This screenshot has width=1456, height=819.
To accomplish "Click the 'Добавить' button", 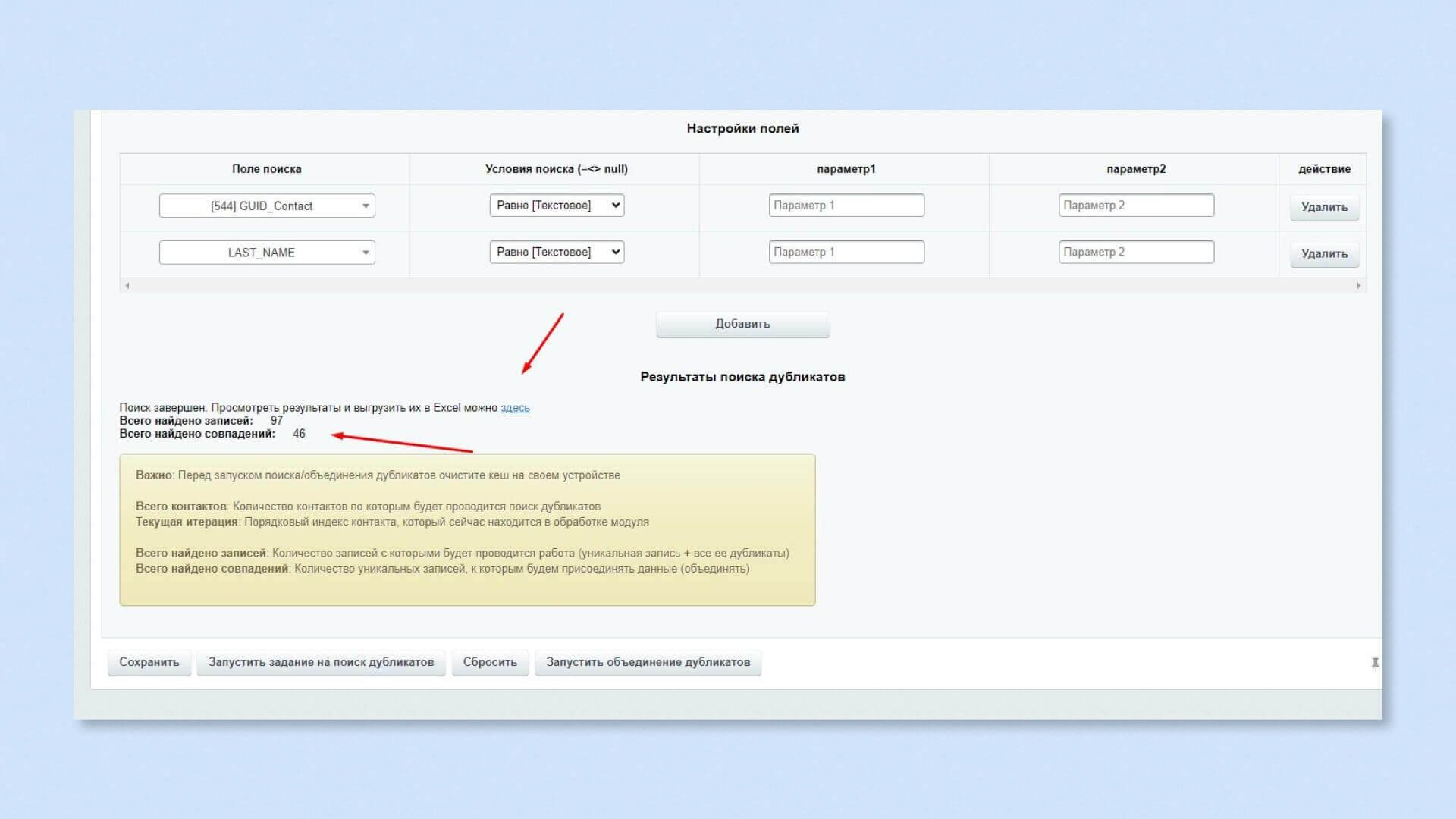I will pyautogui.click(x=742, y=324).
